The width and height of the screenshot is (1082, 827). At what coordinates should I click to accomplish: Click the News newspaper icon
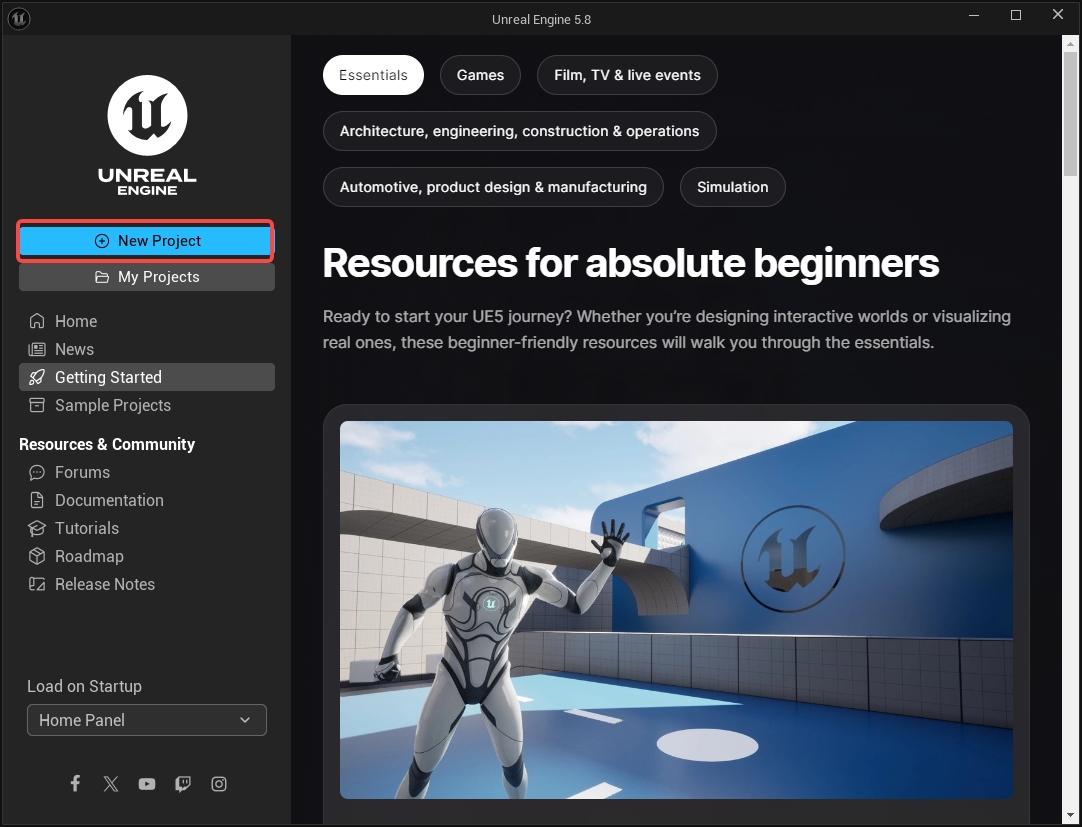[x=37, y=349]
